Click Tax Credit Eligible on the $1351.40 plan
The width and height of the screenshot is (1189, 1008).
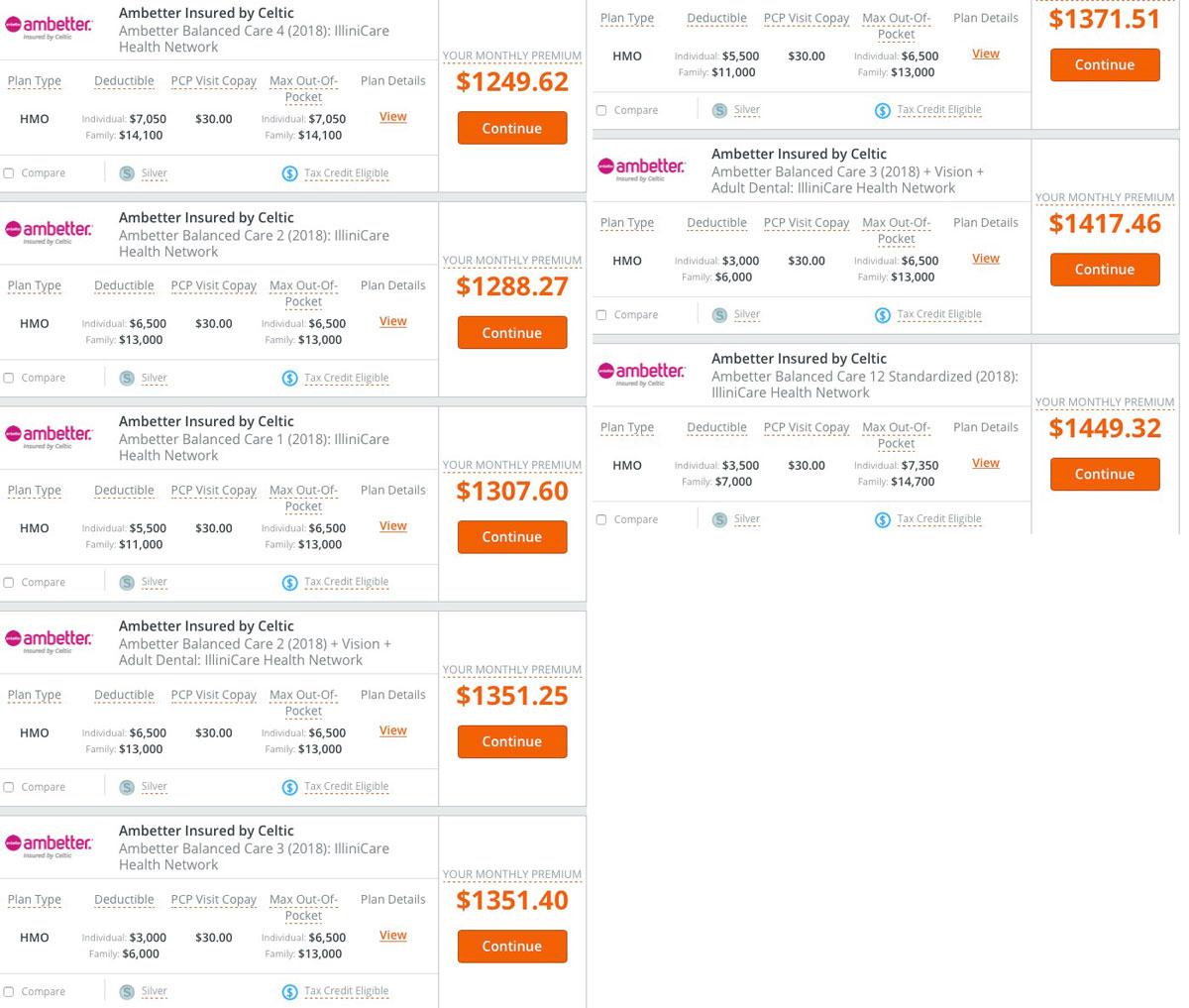[346, 991]
